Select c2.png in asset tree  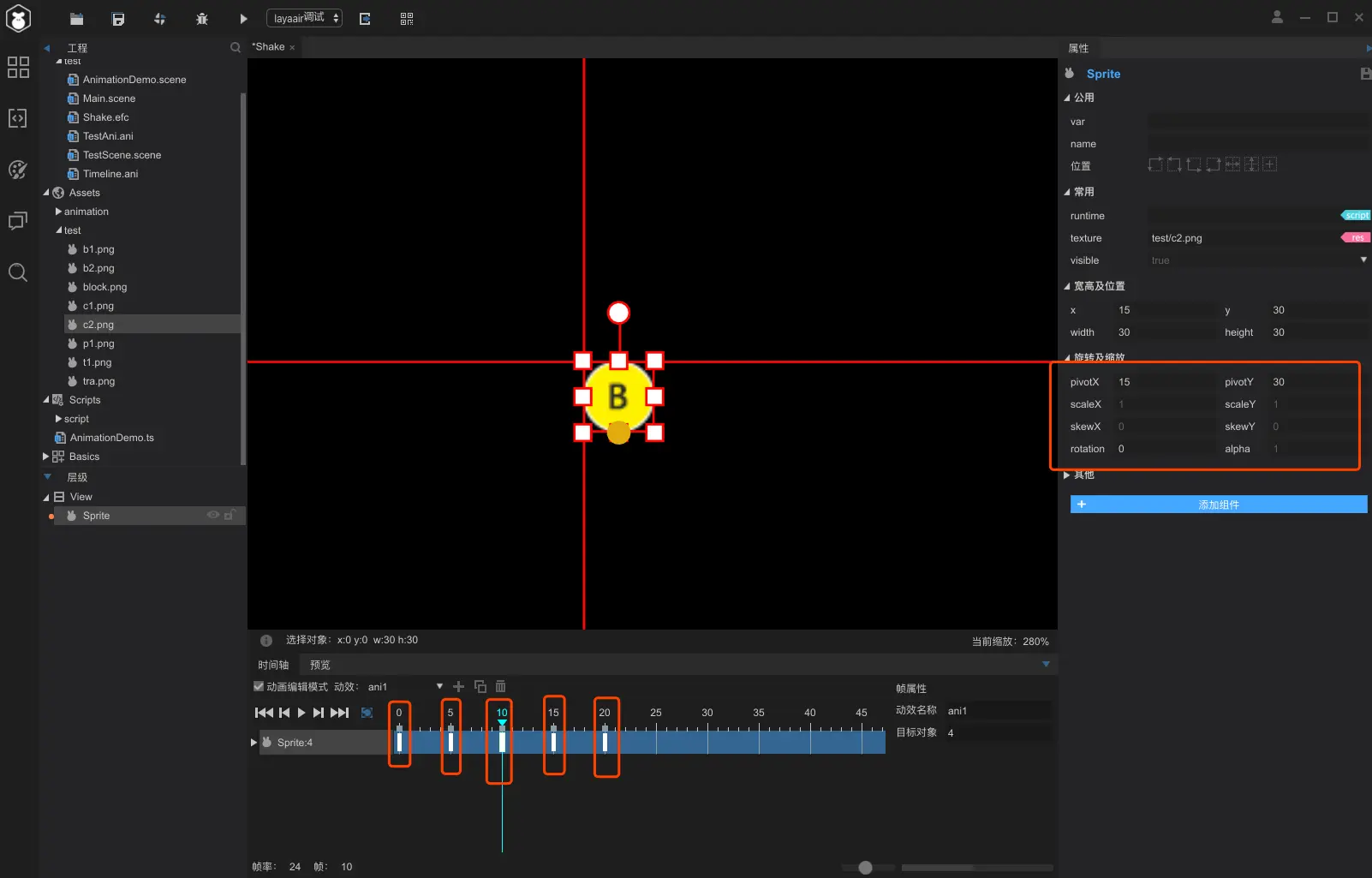pyautogui.click(x=152, y=325)
